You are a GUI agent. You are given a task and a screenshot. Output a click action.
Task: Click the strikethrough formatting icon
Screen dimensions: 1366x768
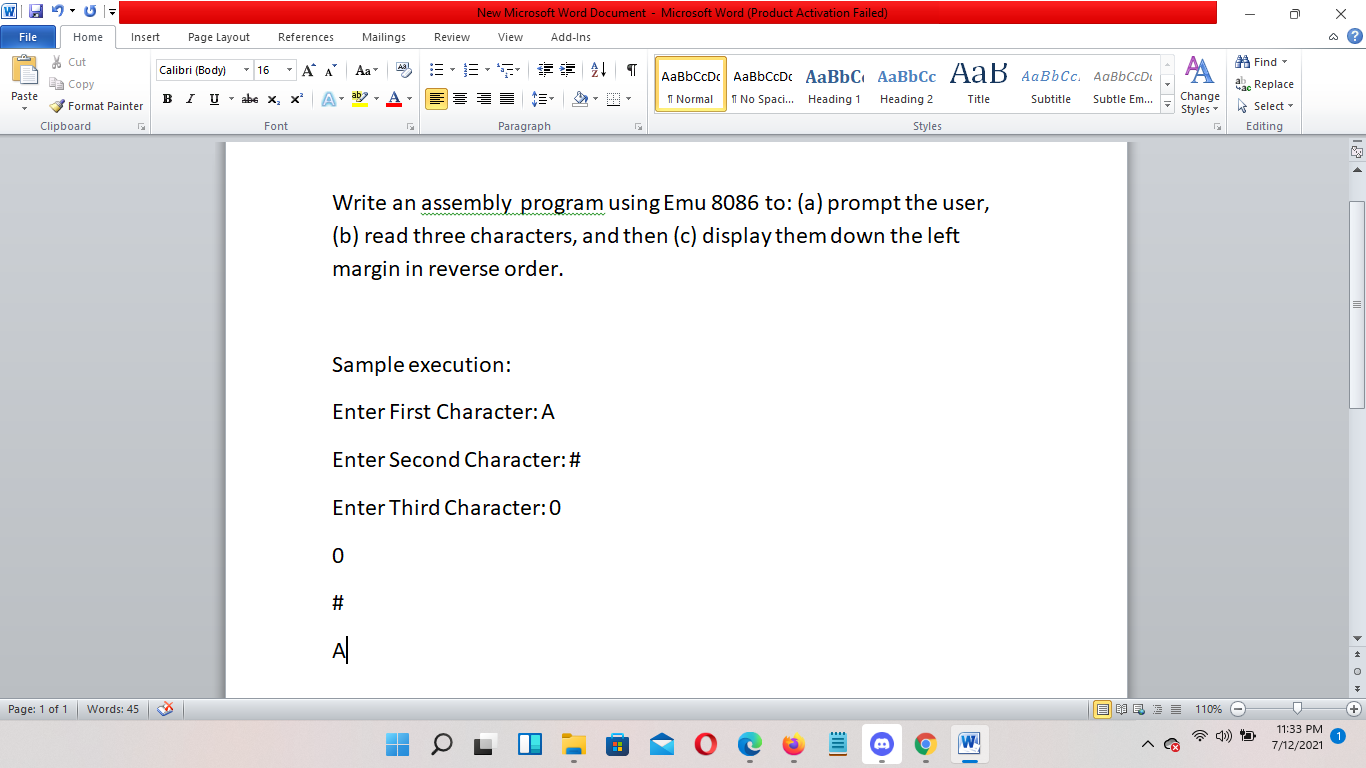[x=249, y=99]
